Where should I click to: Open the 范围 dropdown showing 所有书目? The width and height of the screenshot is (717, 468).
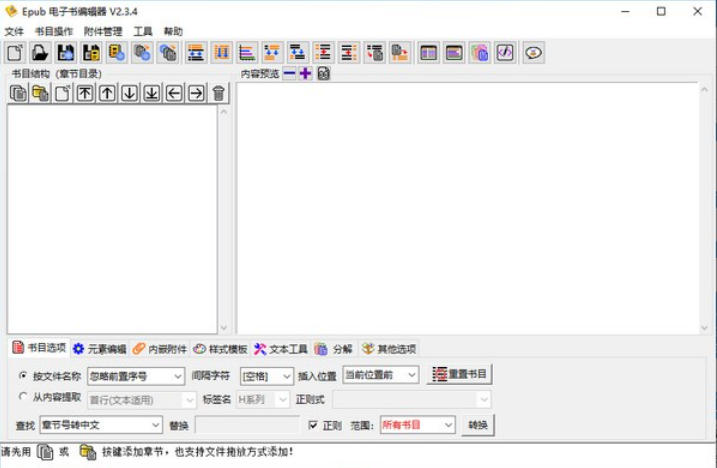tap(417, 425)
